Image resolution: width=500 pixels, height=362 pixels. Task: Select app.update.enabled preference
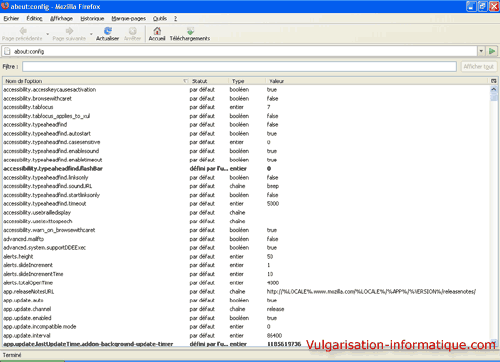[246, 318]
